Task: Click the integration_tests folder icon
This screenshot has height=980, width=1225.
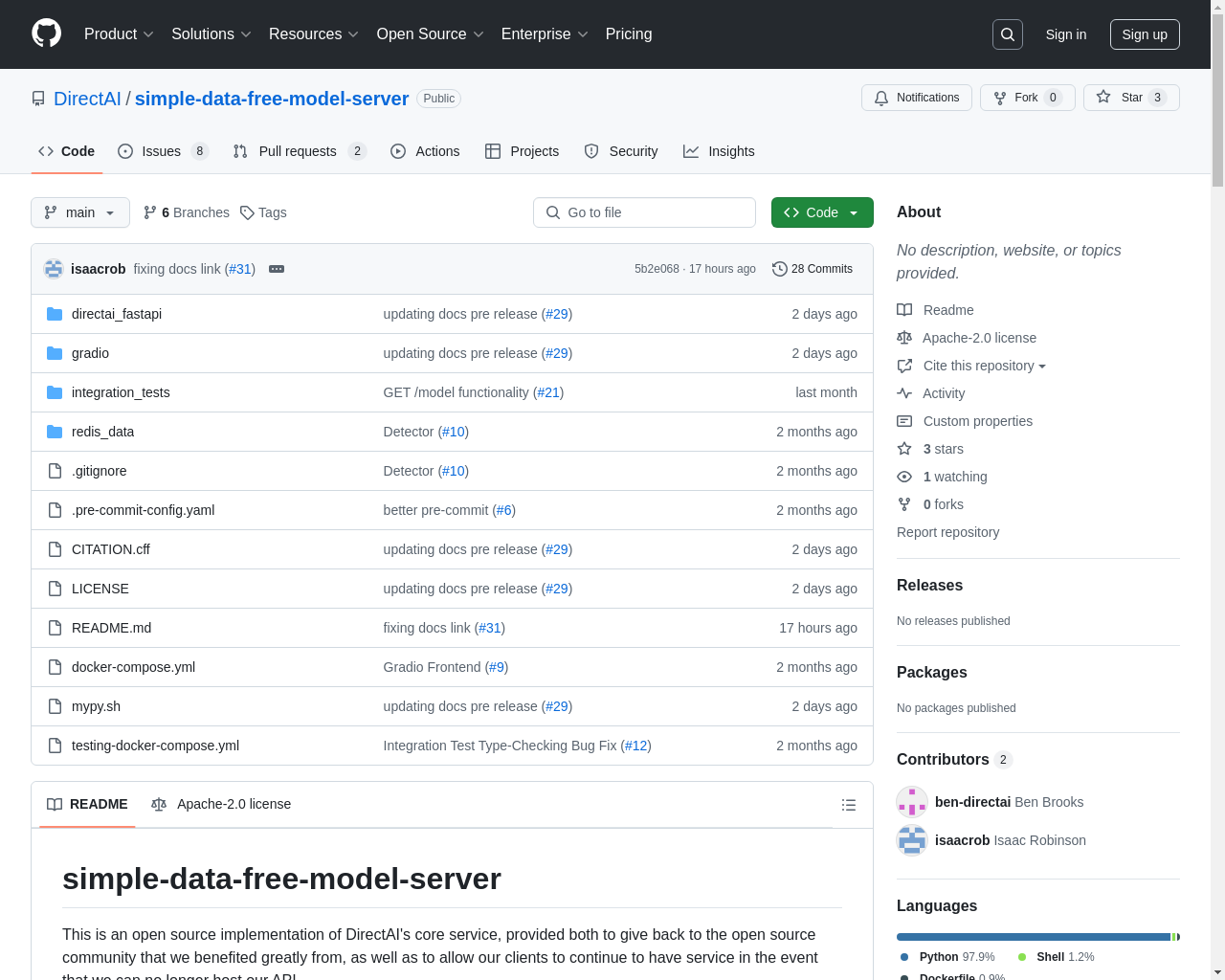Action: [55, 392]
